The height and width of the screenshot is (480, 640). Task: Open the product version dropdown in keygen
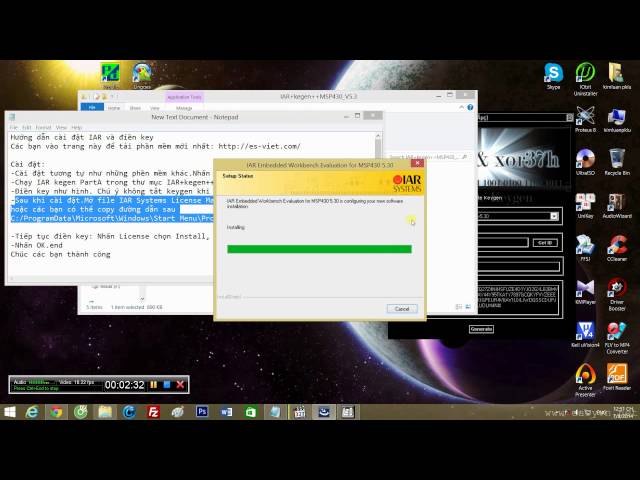[x=554, y=216]
